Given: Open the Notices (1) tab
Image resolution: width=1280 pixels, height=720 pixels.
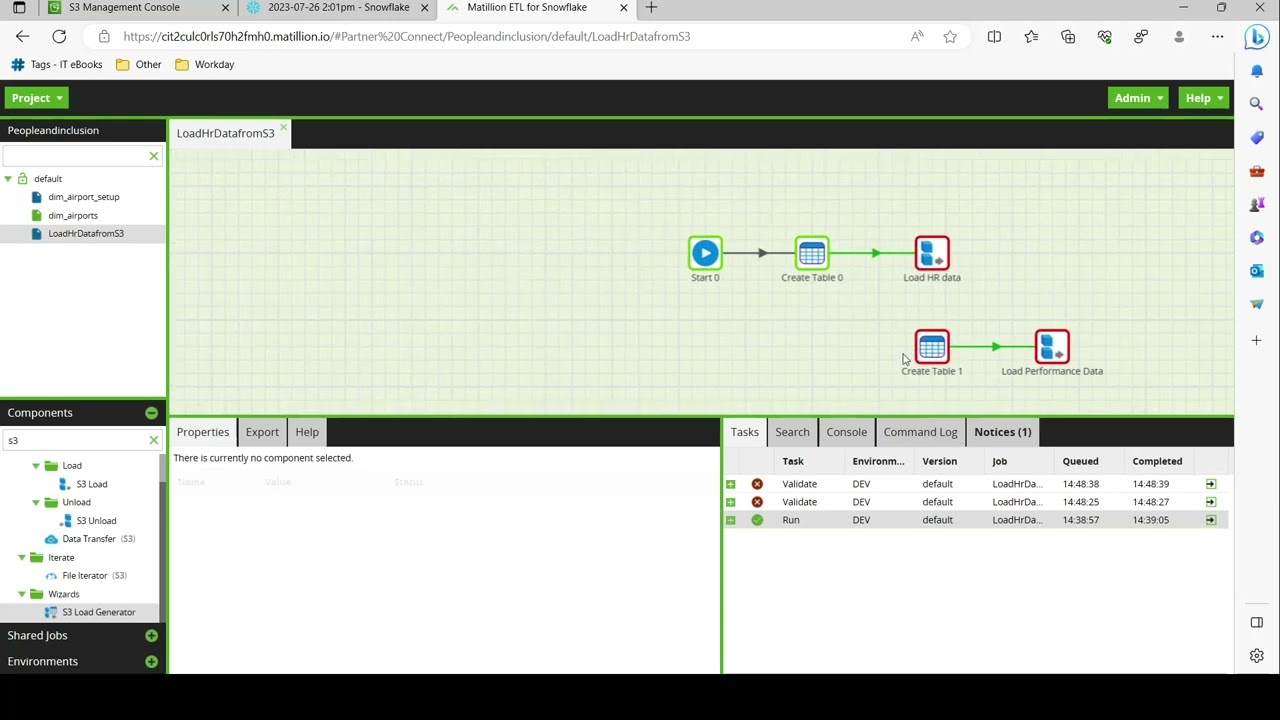Looking at the screenshot, I should (x=1002, y=432).
